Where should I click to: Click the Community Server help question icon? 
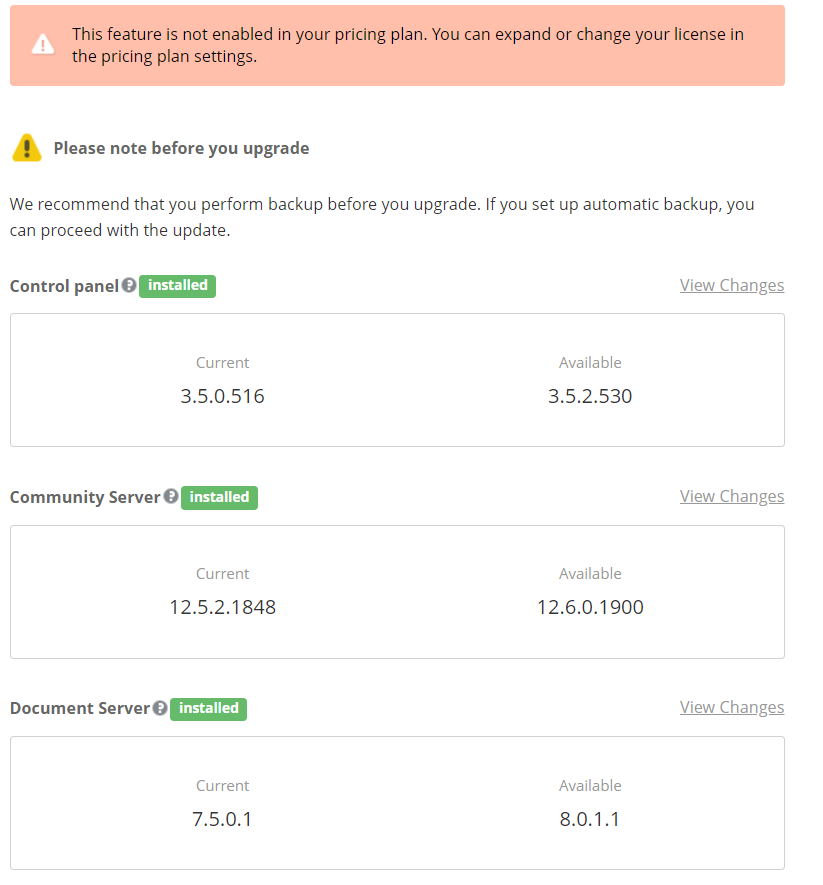coord(171,497)
